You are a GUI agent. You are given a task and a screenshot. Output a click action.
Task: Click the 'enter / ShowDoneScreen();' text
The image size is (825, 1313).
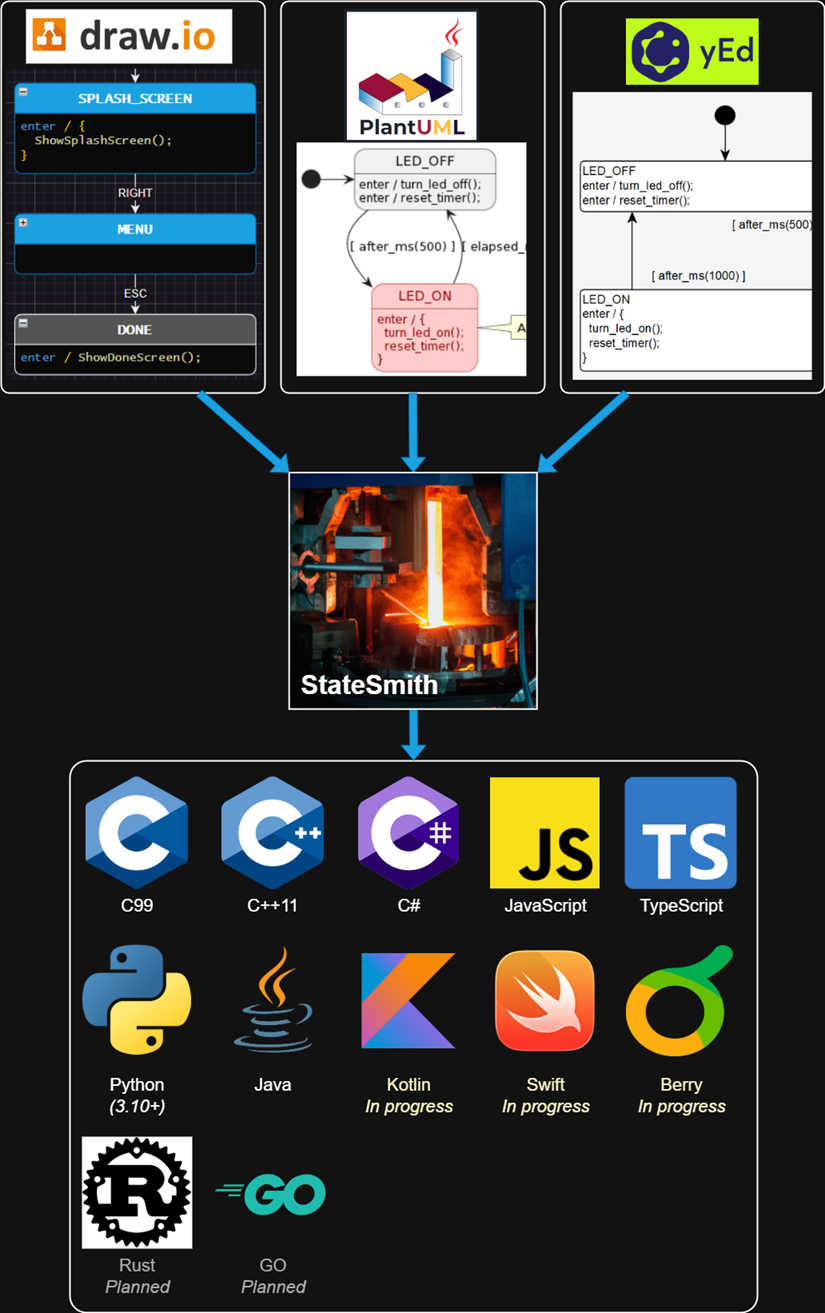pos(110,357)
